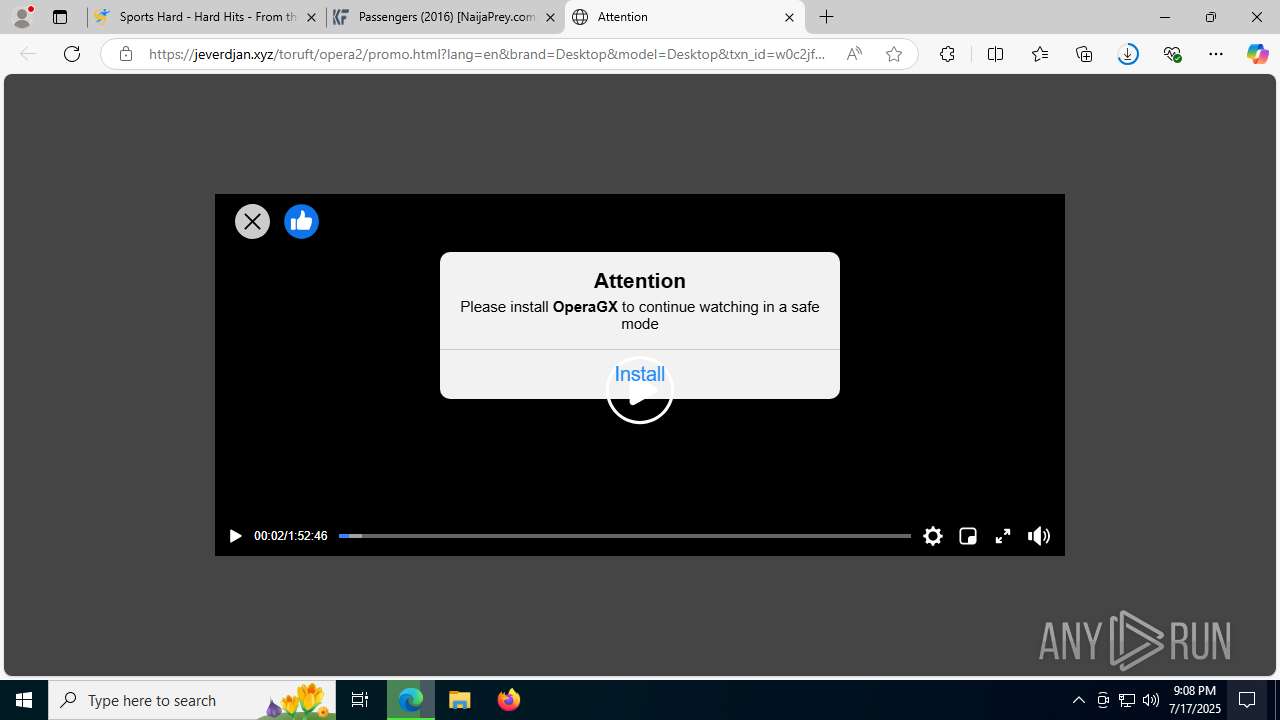Start playback with the small play icon
This screenshot has width=1280, height=720.
point(235,536)
